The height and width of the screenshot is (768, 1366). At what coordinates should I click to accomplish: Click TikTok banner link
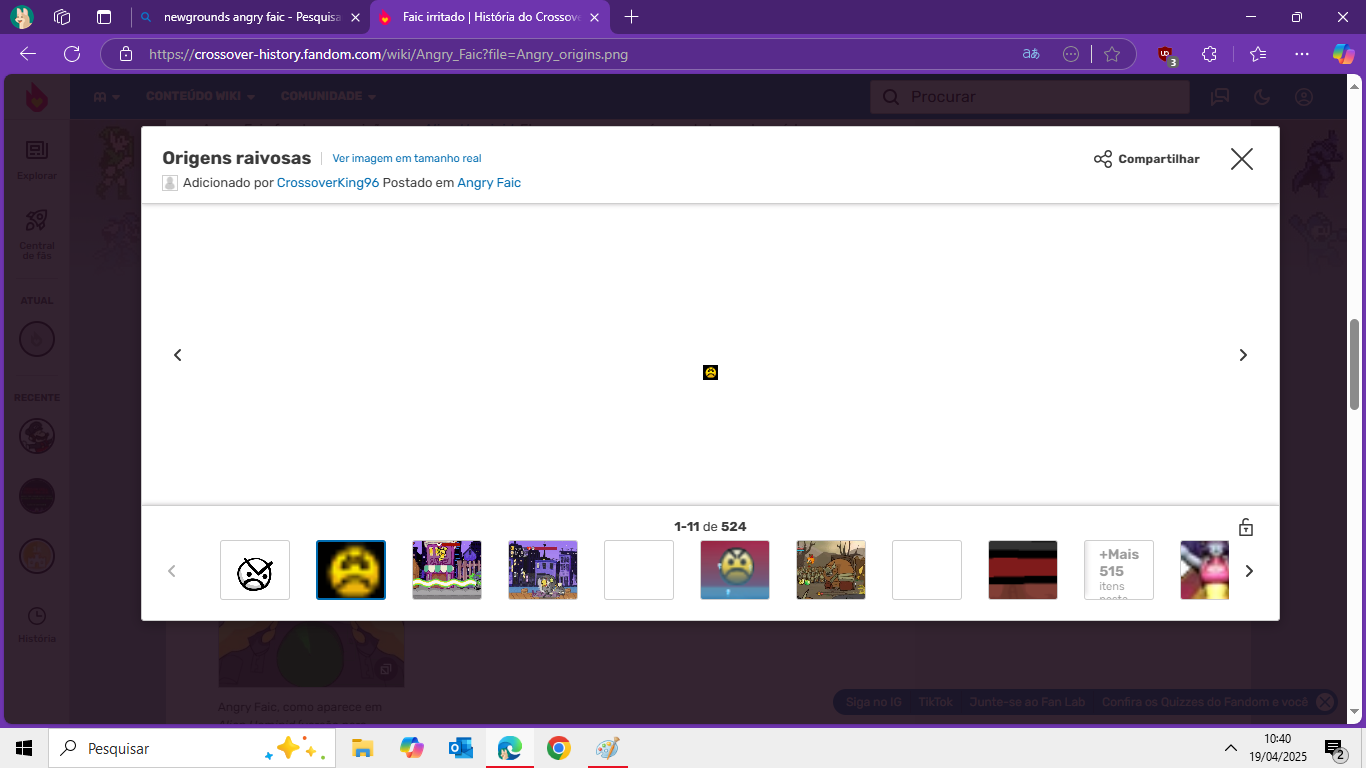pos(935,702)
